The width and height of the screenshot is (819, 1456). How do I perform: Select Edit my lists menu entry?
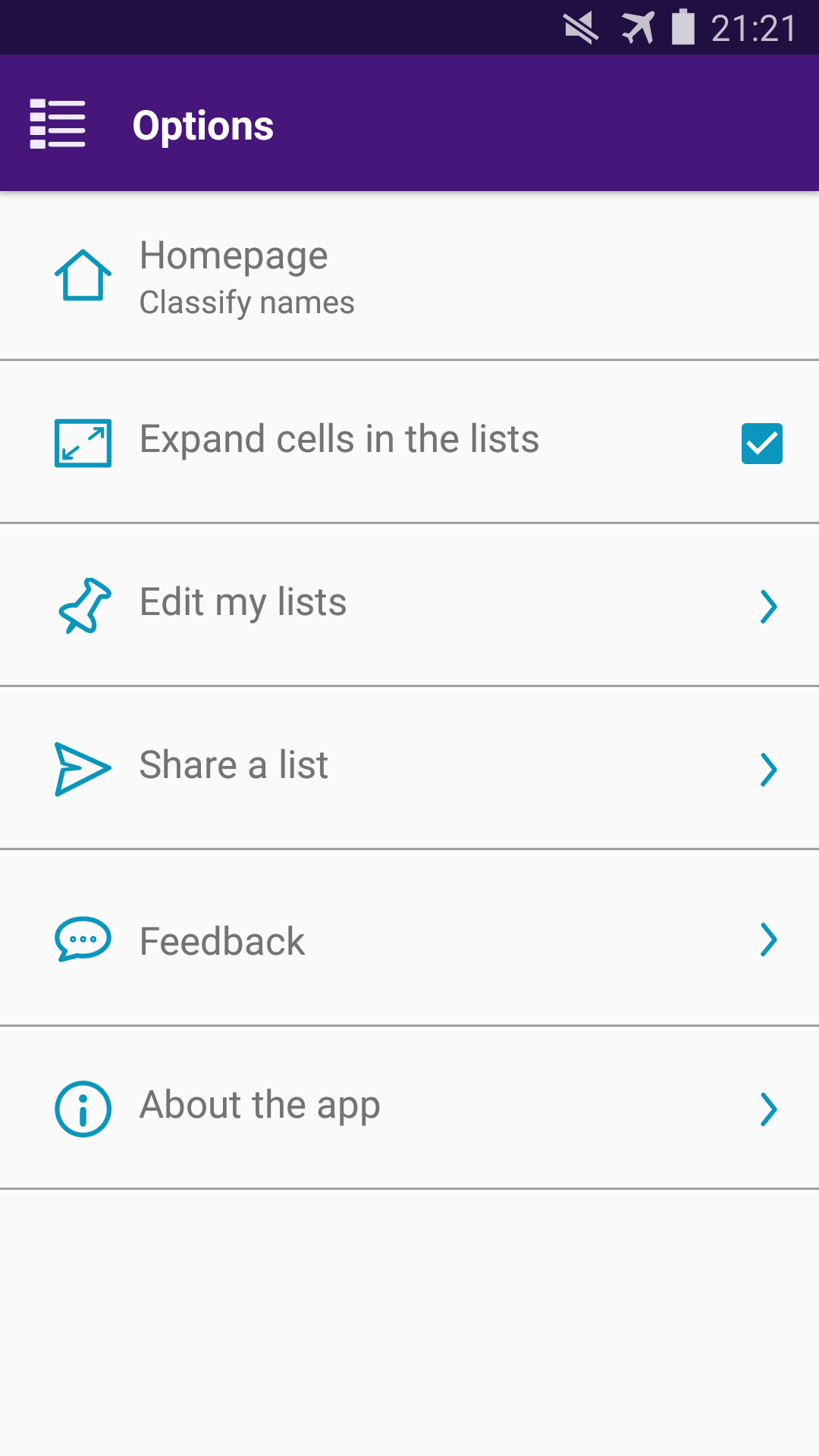tap(243, 603)
